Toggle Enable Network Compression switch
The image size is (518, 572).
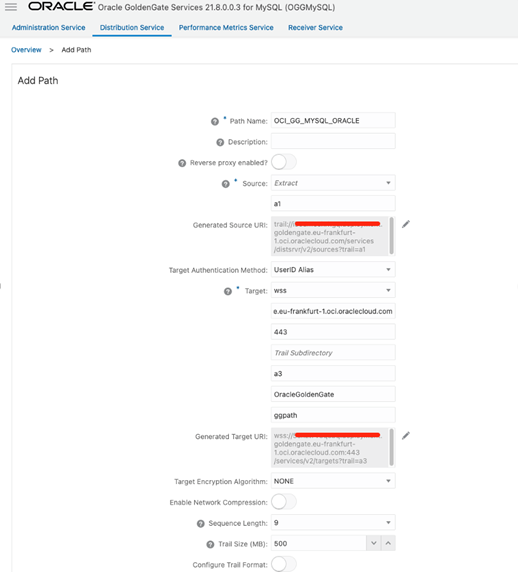(284, 502)
